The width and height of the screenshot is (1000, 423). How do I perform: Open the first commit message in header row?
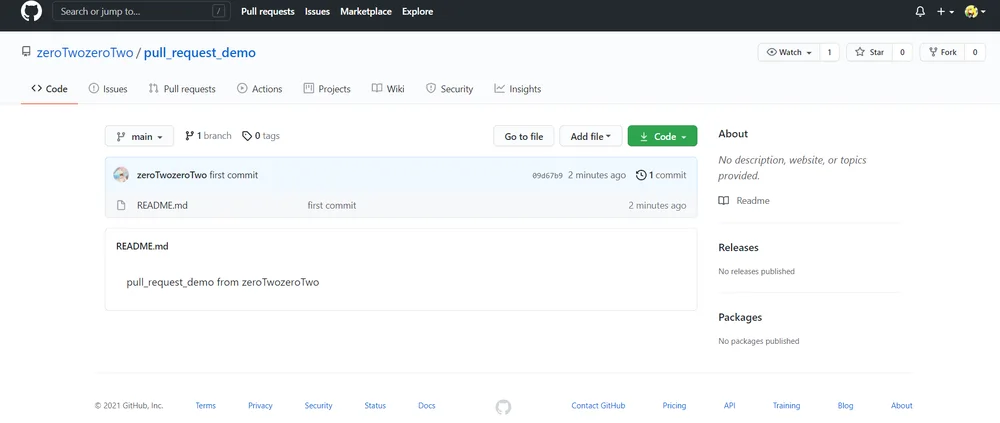tap(234, 175)
